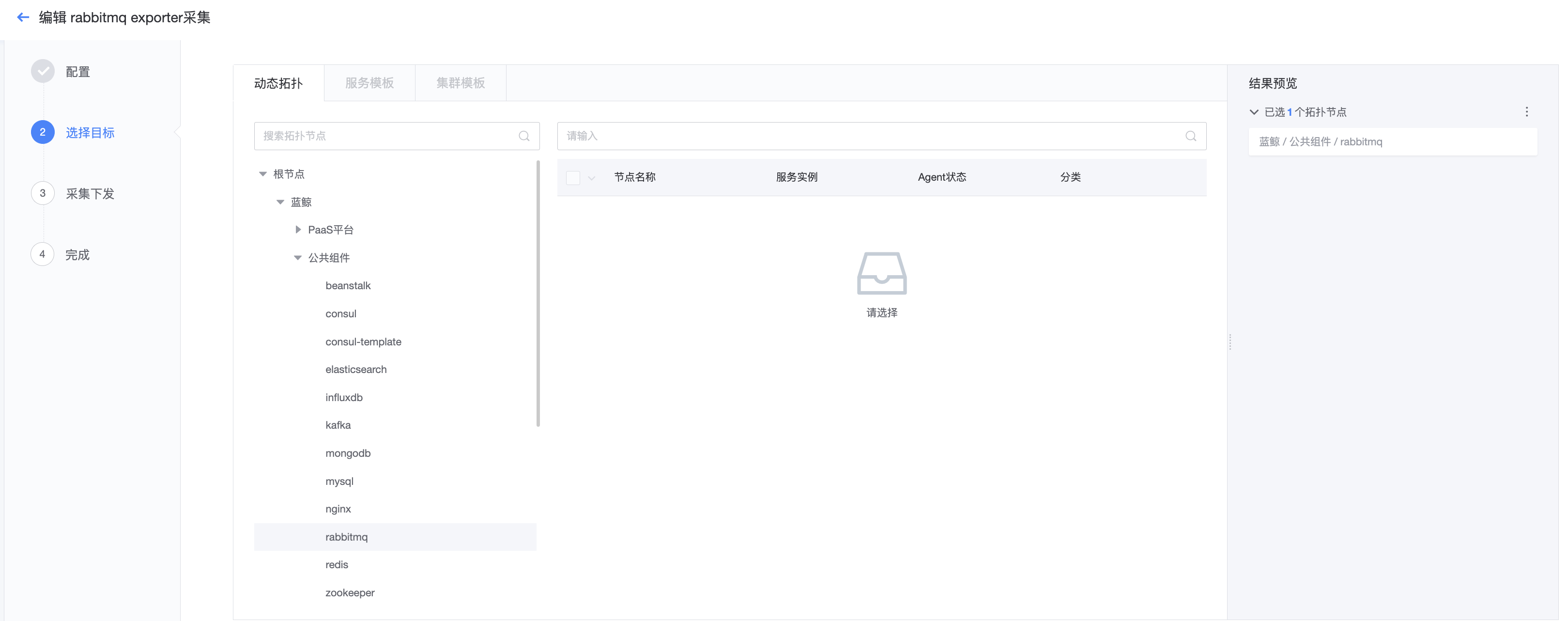Open the three-dot menu in result preview
This screenshot has width=1568, height=621.
(1526, 112)
